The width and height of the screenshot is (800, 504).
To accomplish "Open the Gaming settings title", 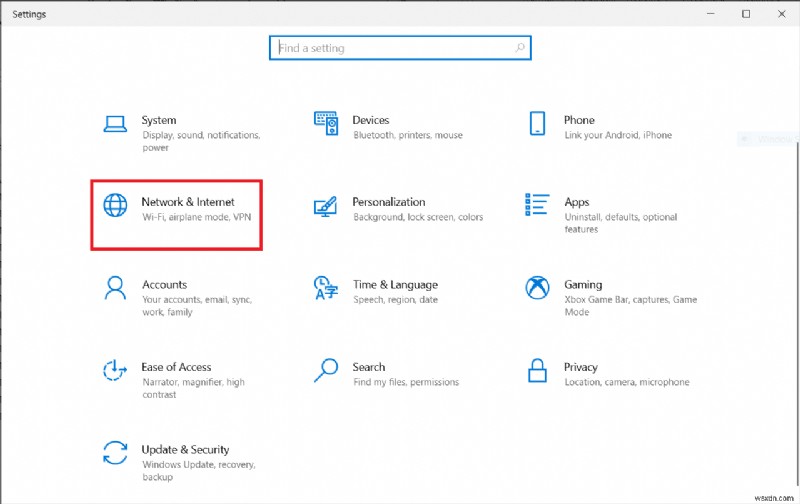I will [x=583, y=285].
